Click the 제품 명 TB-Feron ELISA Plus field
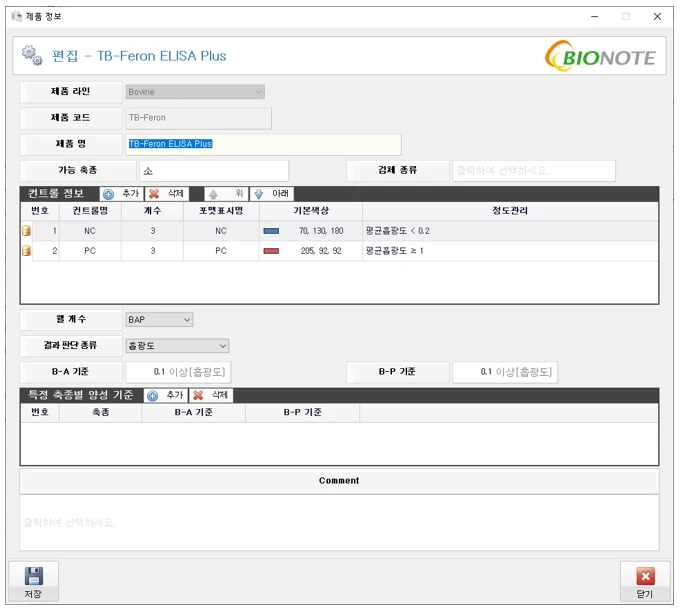The width and height of the screenshot is (681, 611). click(263, 144)
